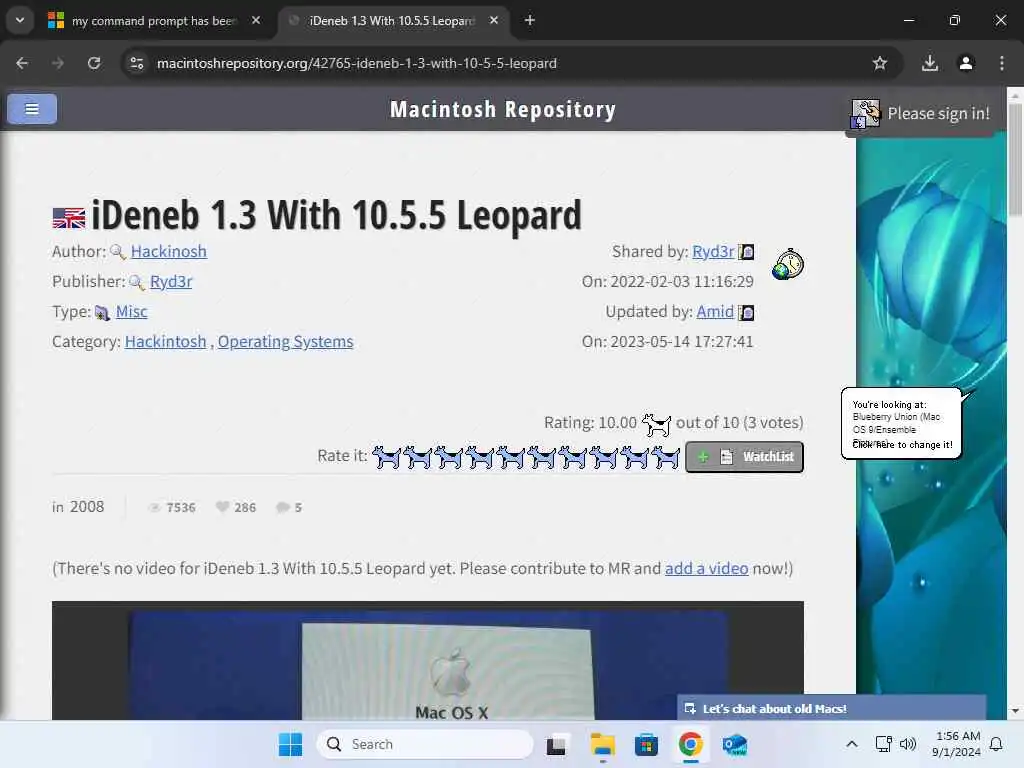Open the Misc type link
The image size is (1024, 768).
(131, 312)
